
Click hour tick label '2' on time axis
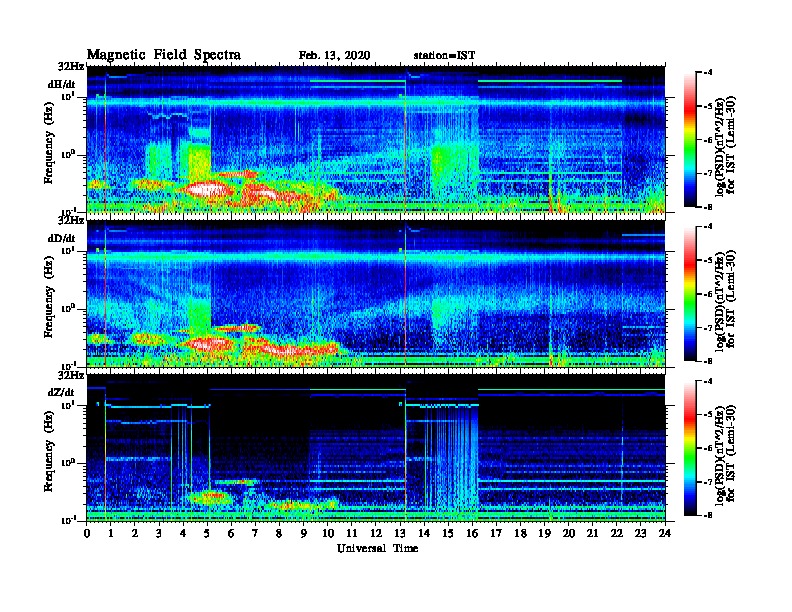(135, 534)
